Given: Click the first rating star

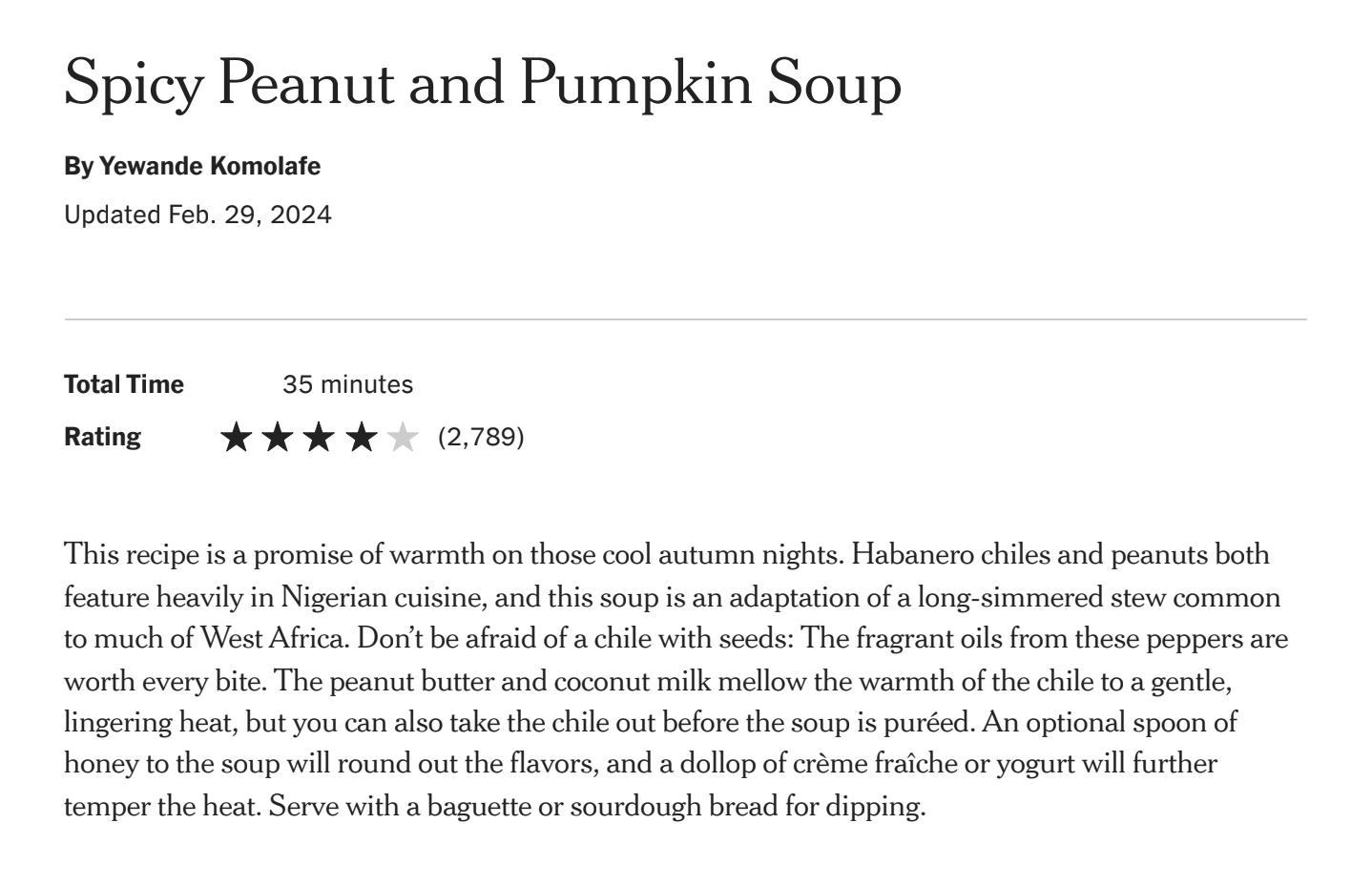Looking at the screenshot, I should tap(235, 438).
